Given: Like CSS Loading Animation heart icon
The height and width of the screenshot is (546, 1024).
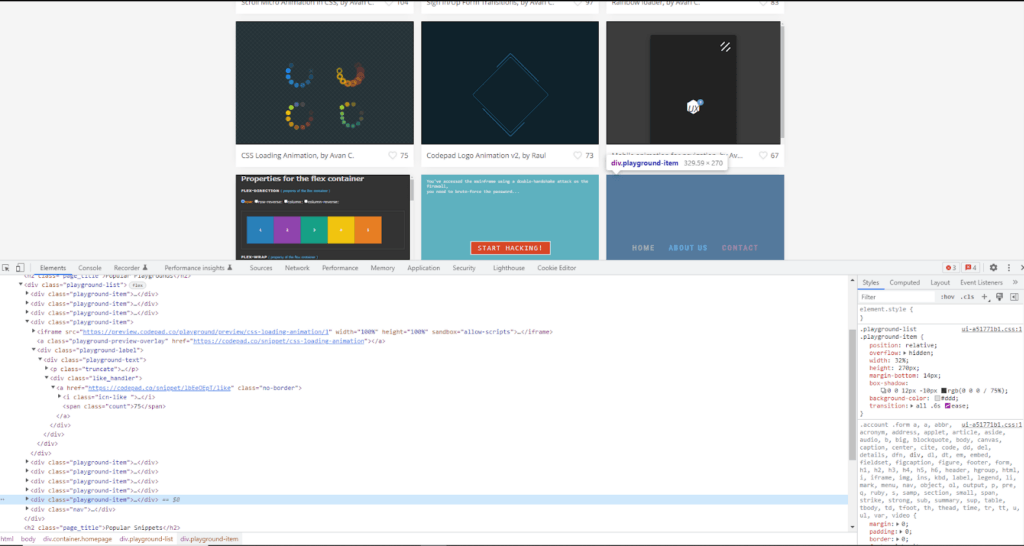Looking at the screenshot, I should pos(392,155).
